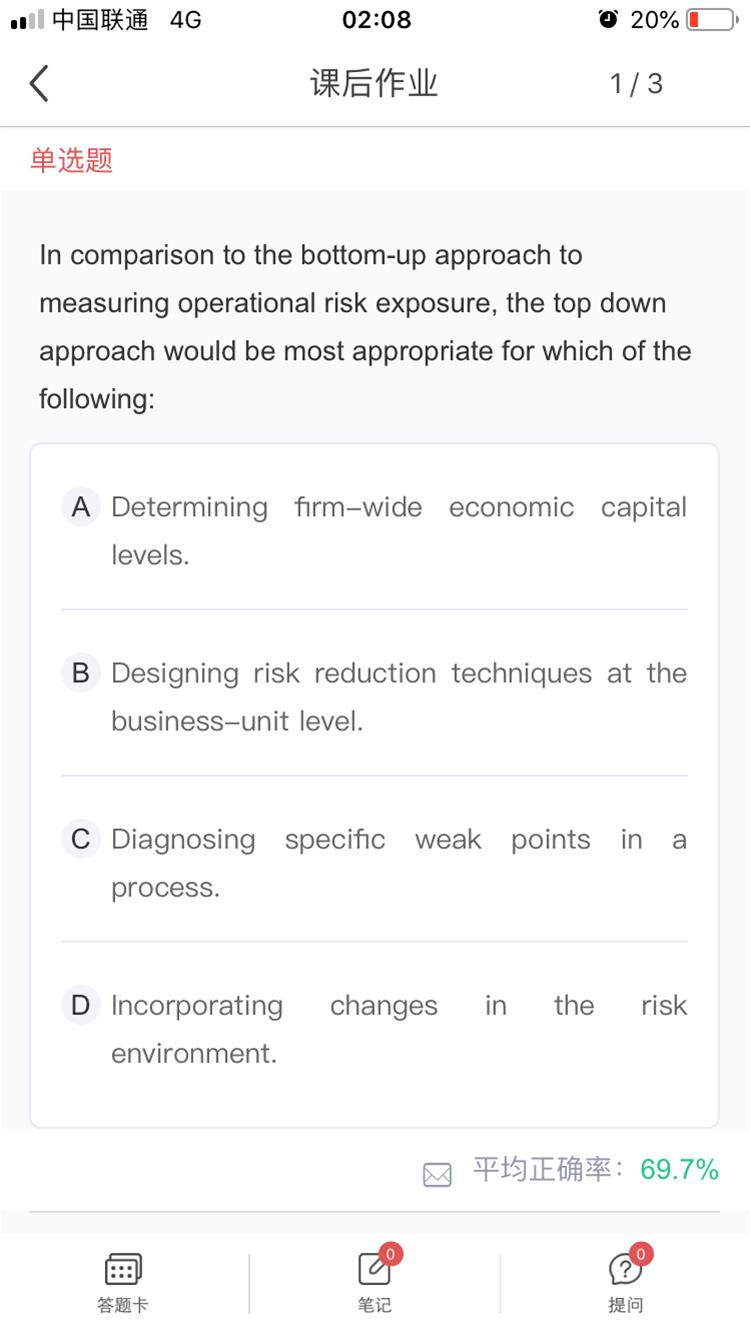750x1334 pixels.
Task: Tap the envelope feedback icon
Action: [x=437, y=1174]
